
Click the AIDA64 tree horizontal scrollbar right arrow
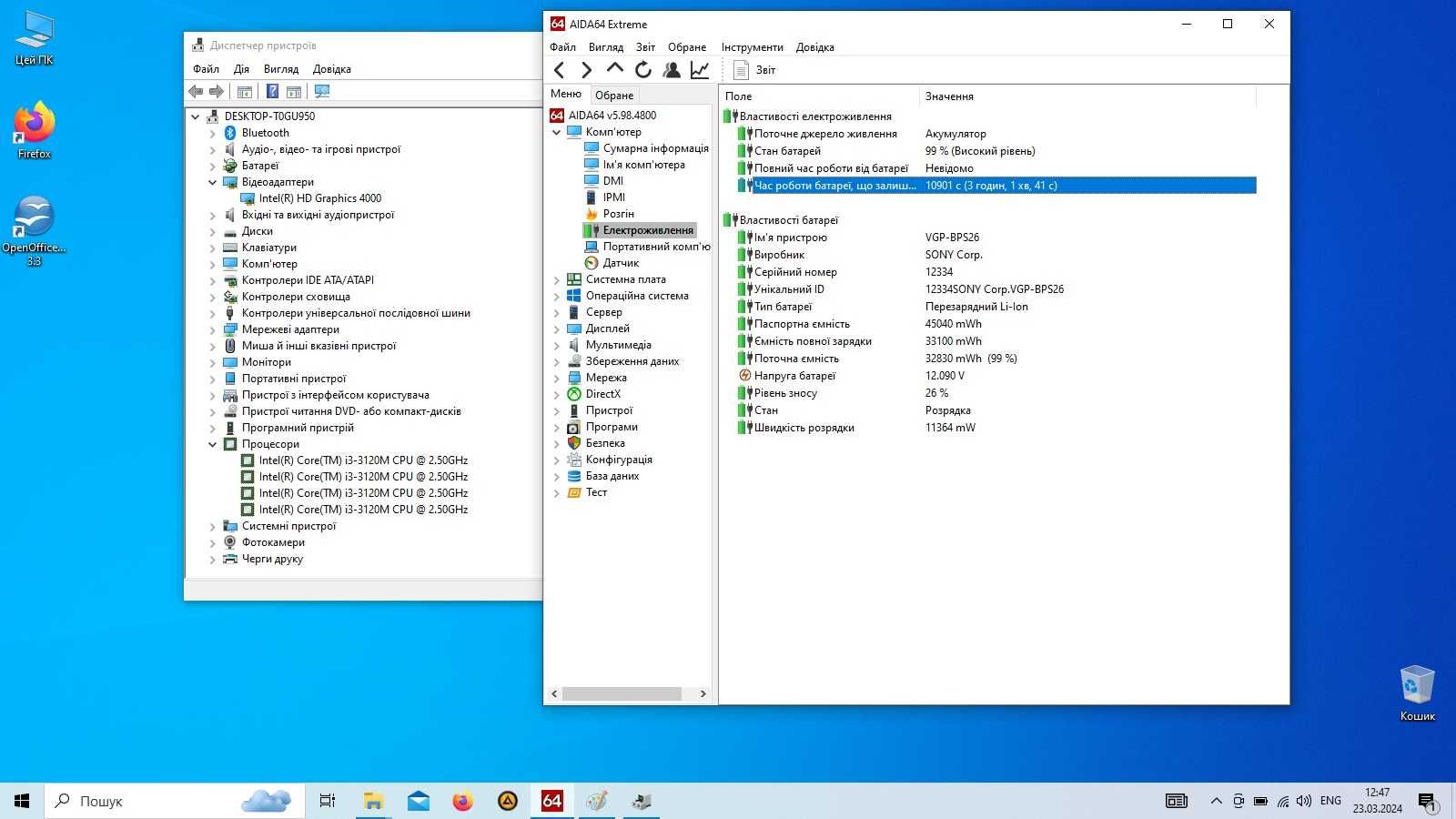703,694
